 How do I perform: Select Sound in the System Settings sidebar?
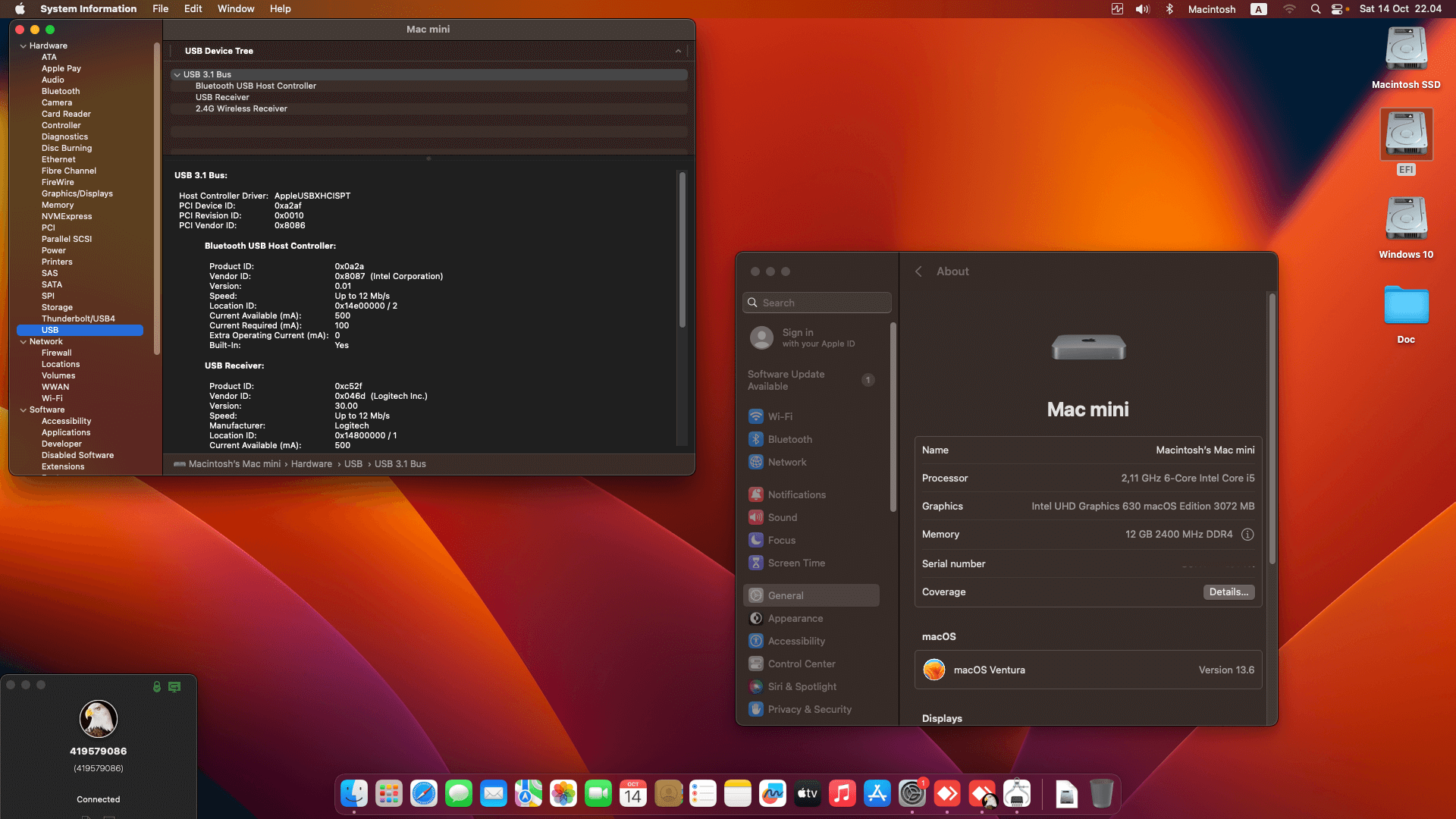pos(783,517)
